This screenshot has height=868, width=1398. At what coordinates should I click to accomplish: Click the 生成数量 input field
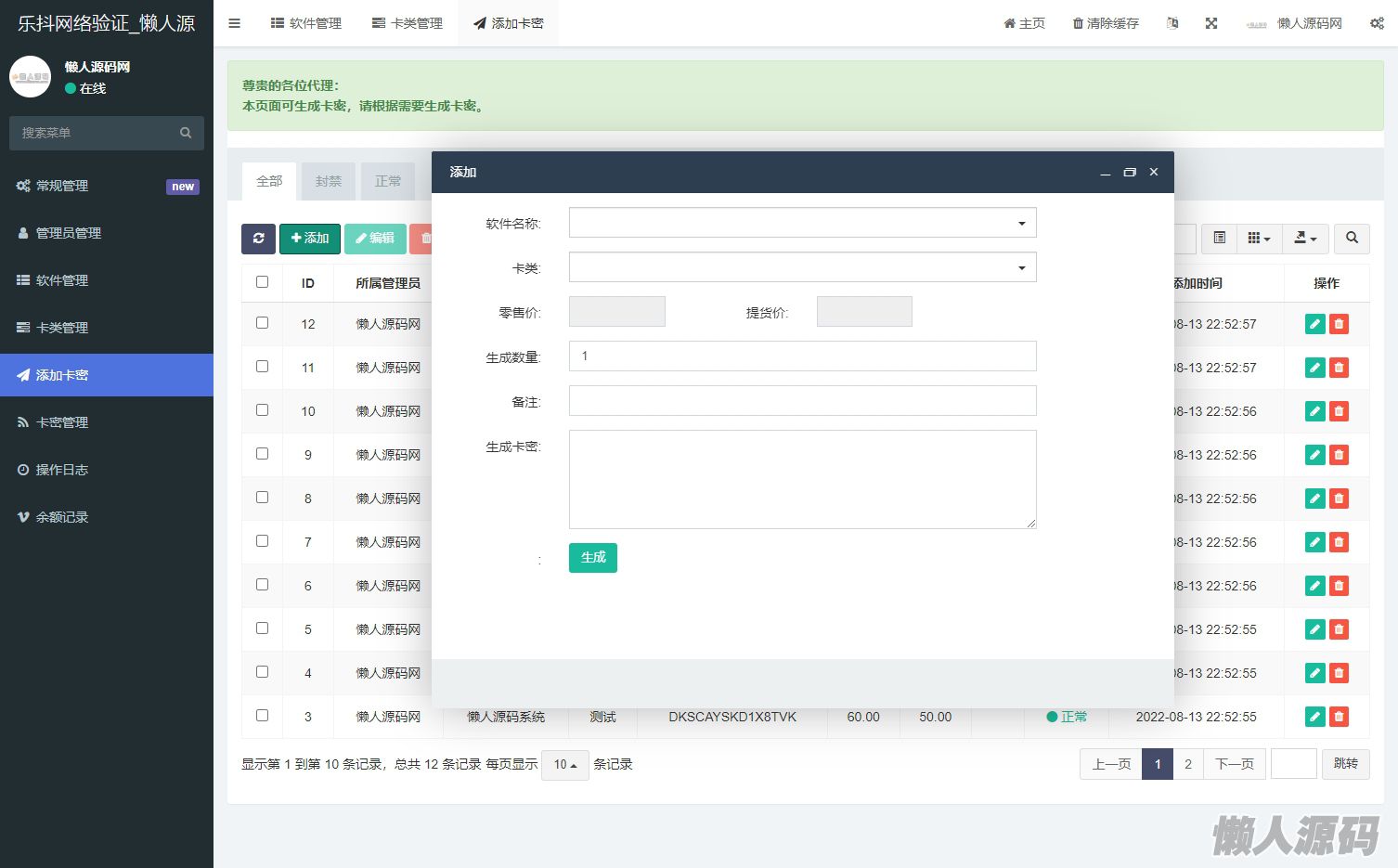pyautogui.click(x=802, y=356)
